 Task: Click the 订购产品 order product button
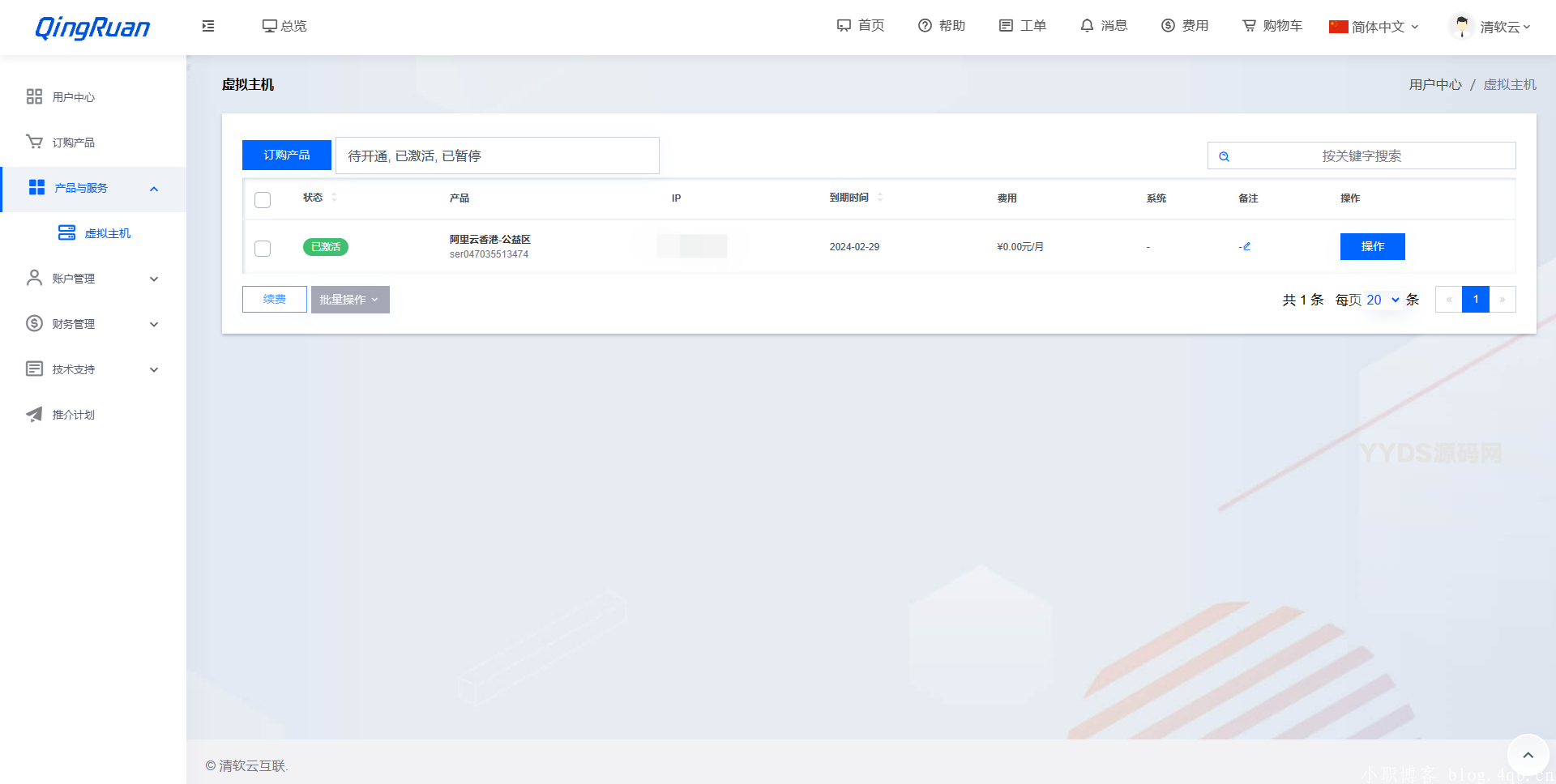[x=286, y=155]
